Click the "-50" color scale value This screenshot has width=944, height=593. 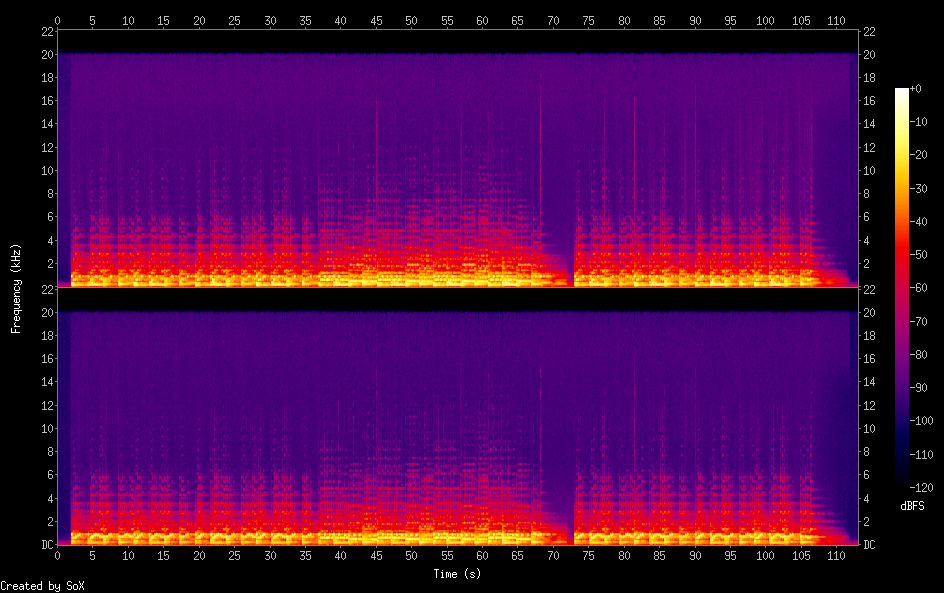[x=918, y=255]
